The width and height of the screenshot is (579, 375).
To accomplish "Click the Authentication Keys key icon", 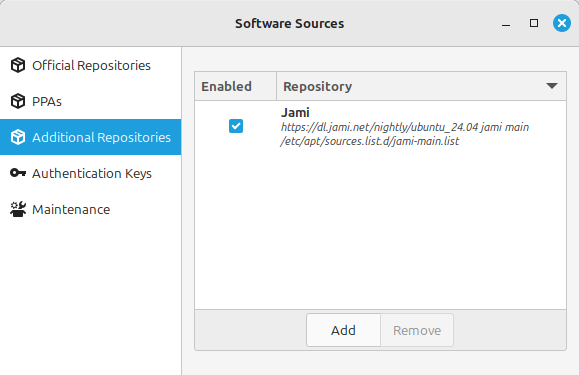I will tap(18, 173).
